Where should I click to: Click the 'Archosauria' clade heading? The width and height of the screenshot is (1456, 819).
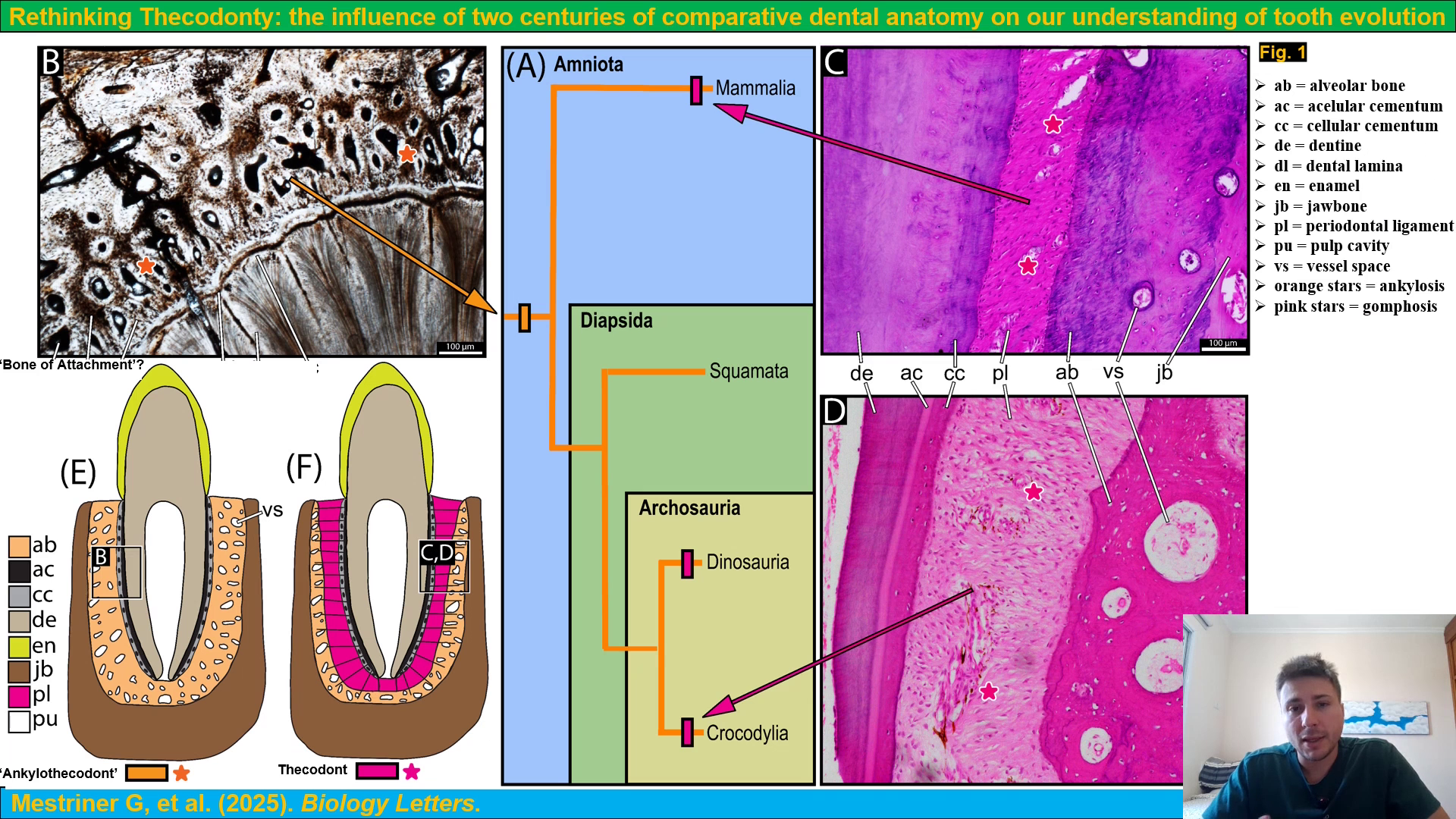[x=689, y=508]
